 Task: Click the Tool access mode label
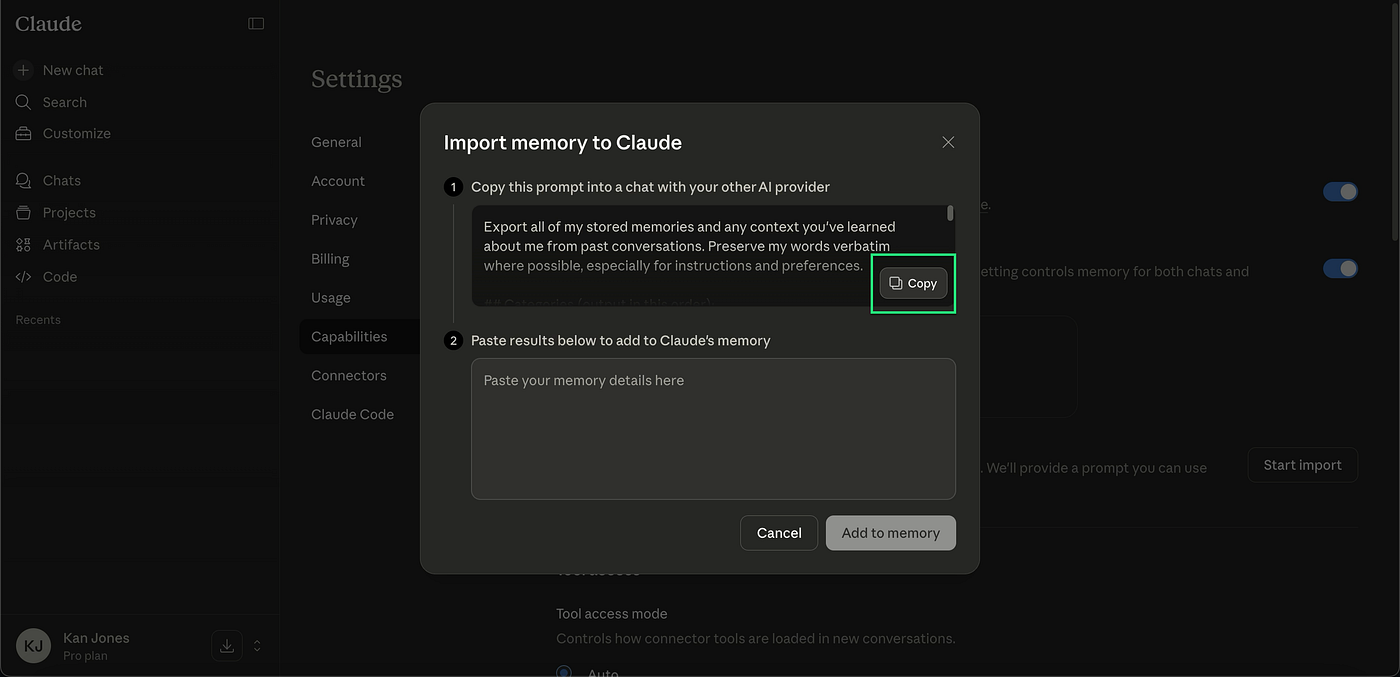[x=612, y=614]
